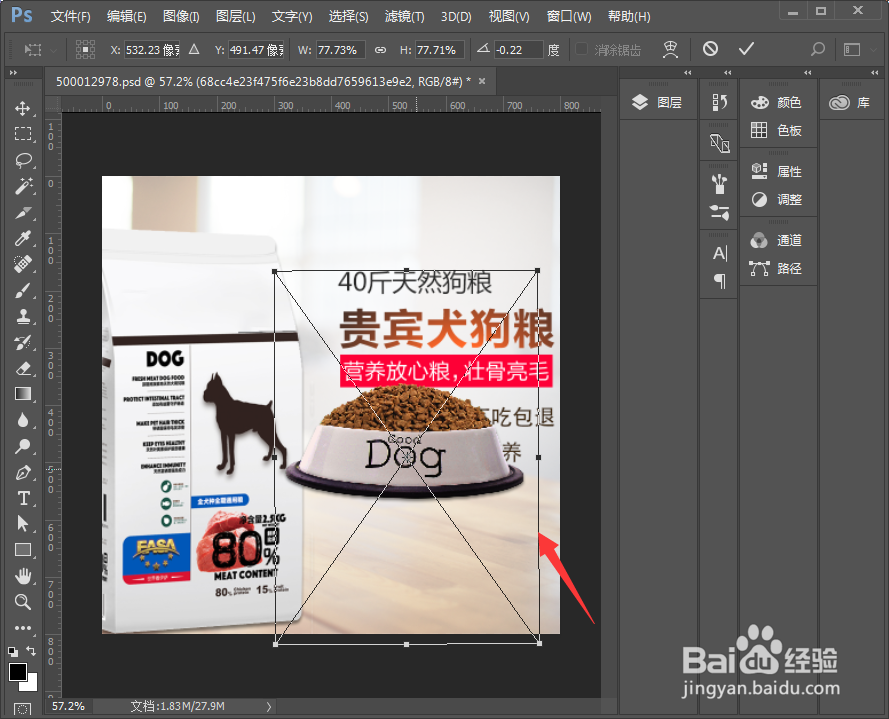Select the Dodge tool
The image size is (889, 719).
tap(23, 446)
